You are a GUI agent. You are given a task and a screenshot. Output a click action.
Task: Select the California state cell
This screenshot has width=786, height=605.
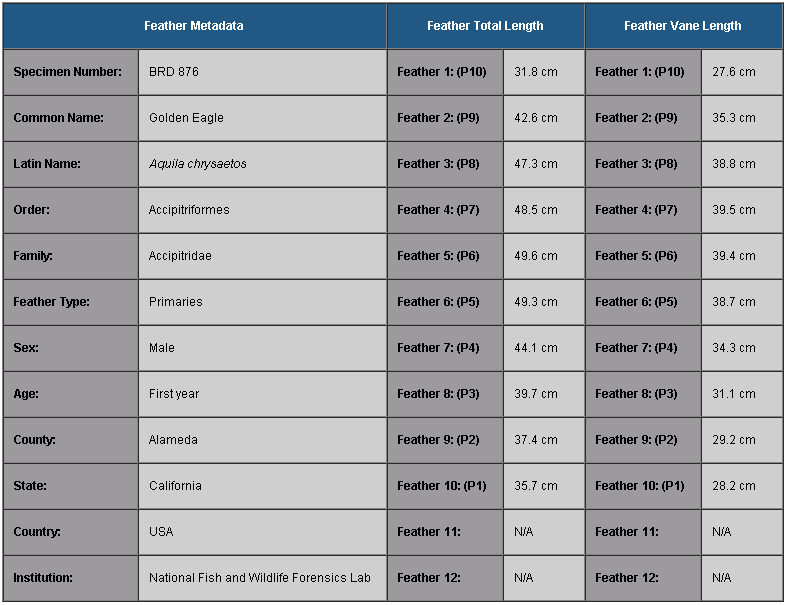pos(262,486)
